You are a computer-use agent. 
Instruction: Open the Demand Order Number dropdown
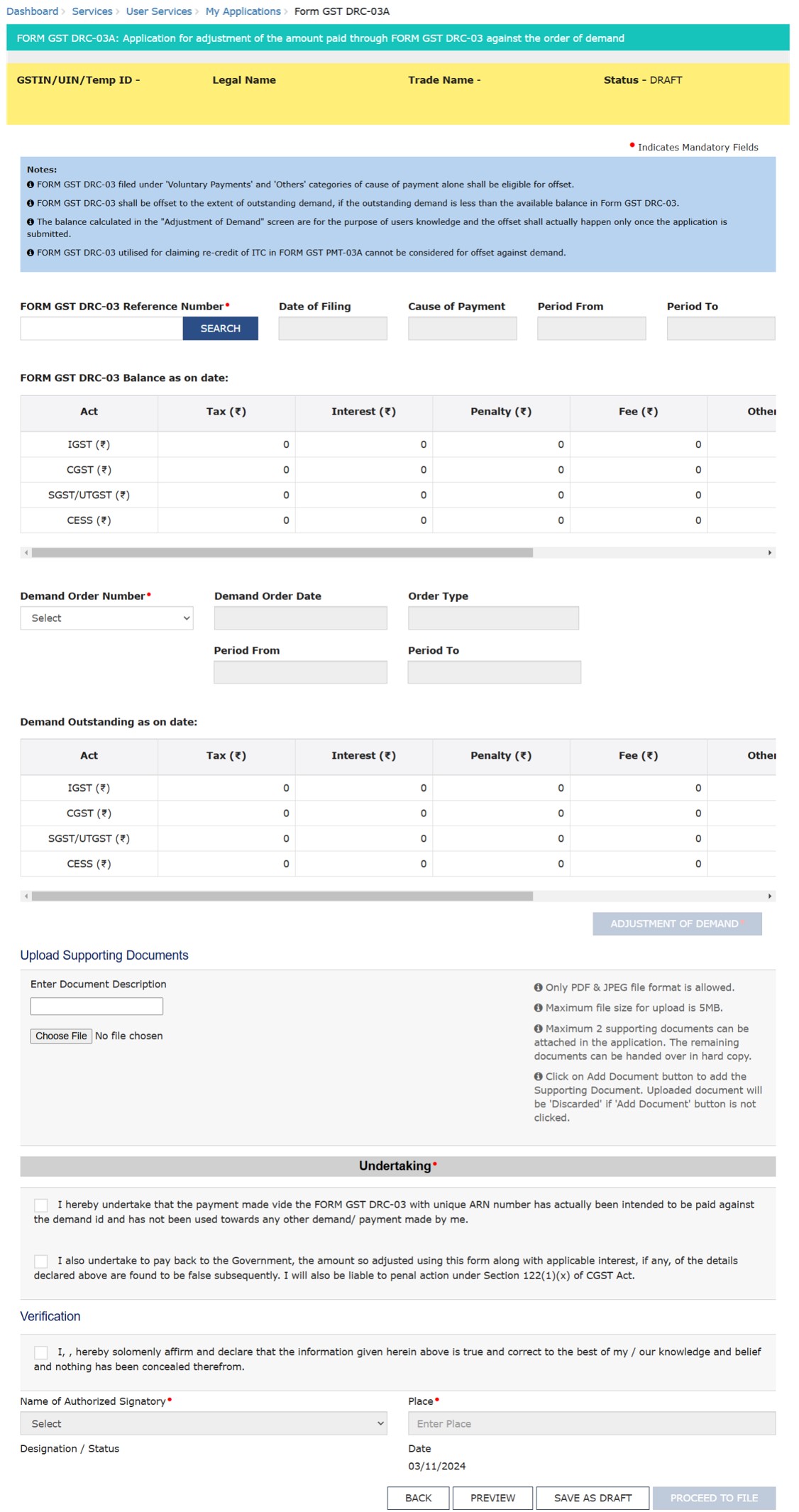pyautogui.click(x=106, y=618)
